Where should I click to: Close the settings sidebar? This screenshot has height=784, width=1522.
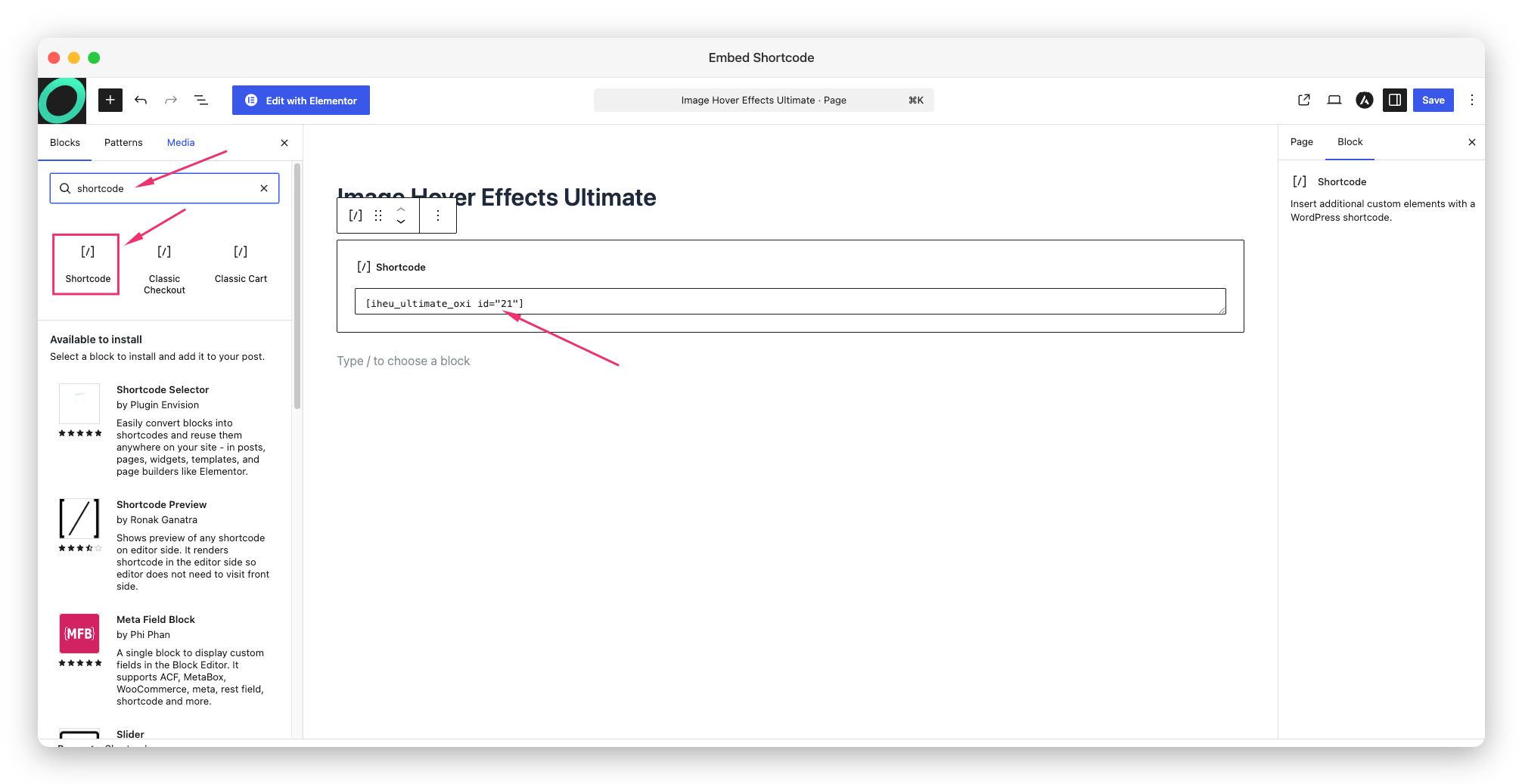click(1472, 142)
